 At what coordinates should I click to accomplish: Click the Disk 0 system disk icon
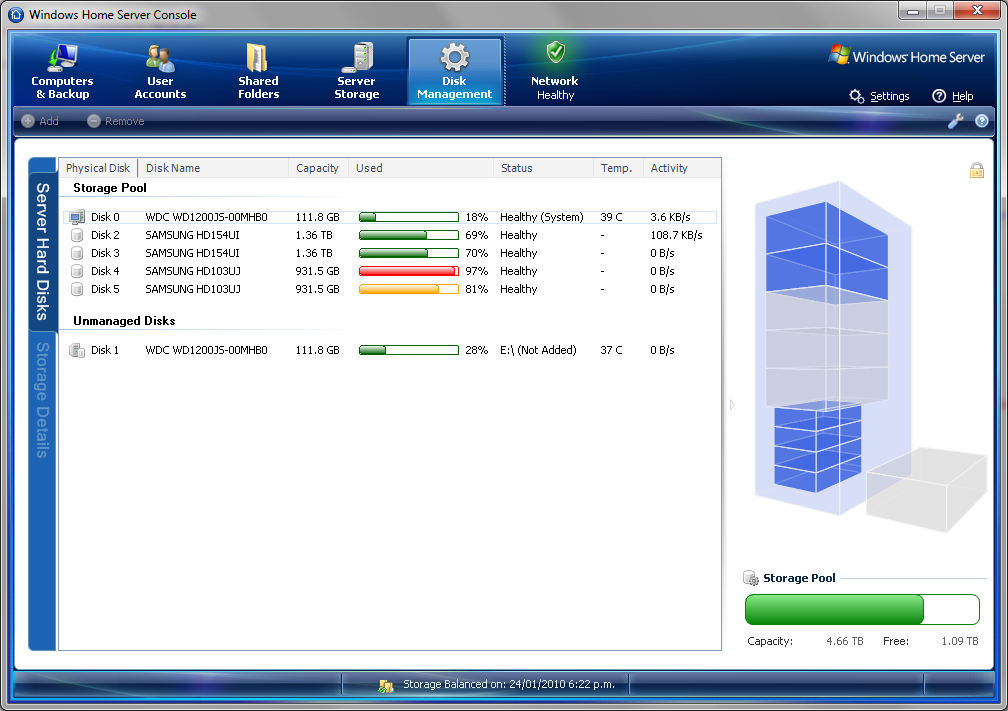(x=77, y=217)
